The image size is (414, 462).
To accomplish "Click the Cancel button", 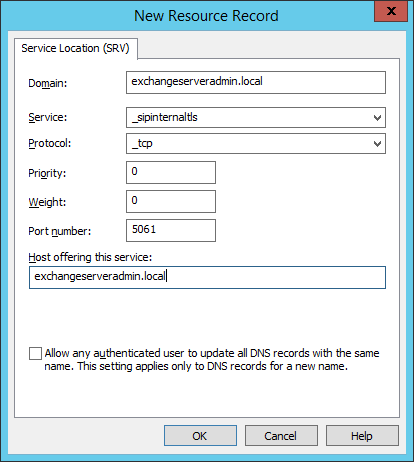I will pos(281,435).
